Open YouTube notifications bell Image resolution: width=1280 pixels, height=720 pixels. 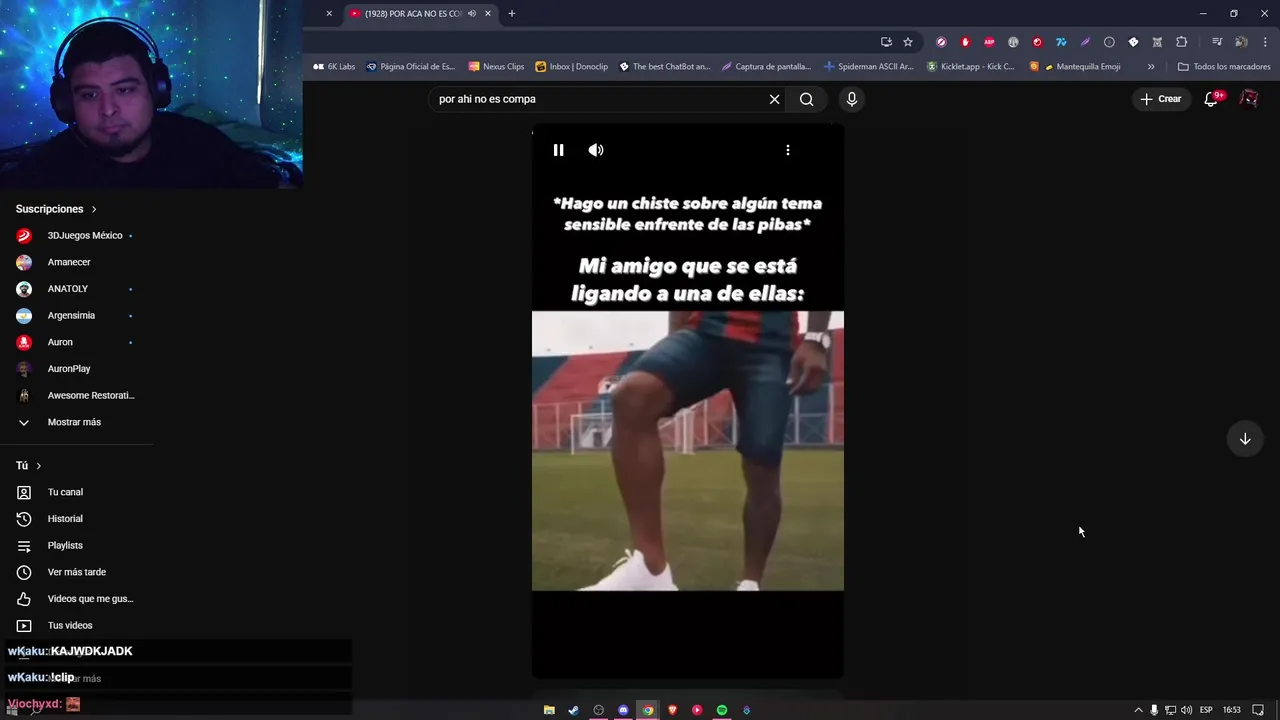(x=1211, y=99)
